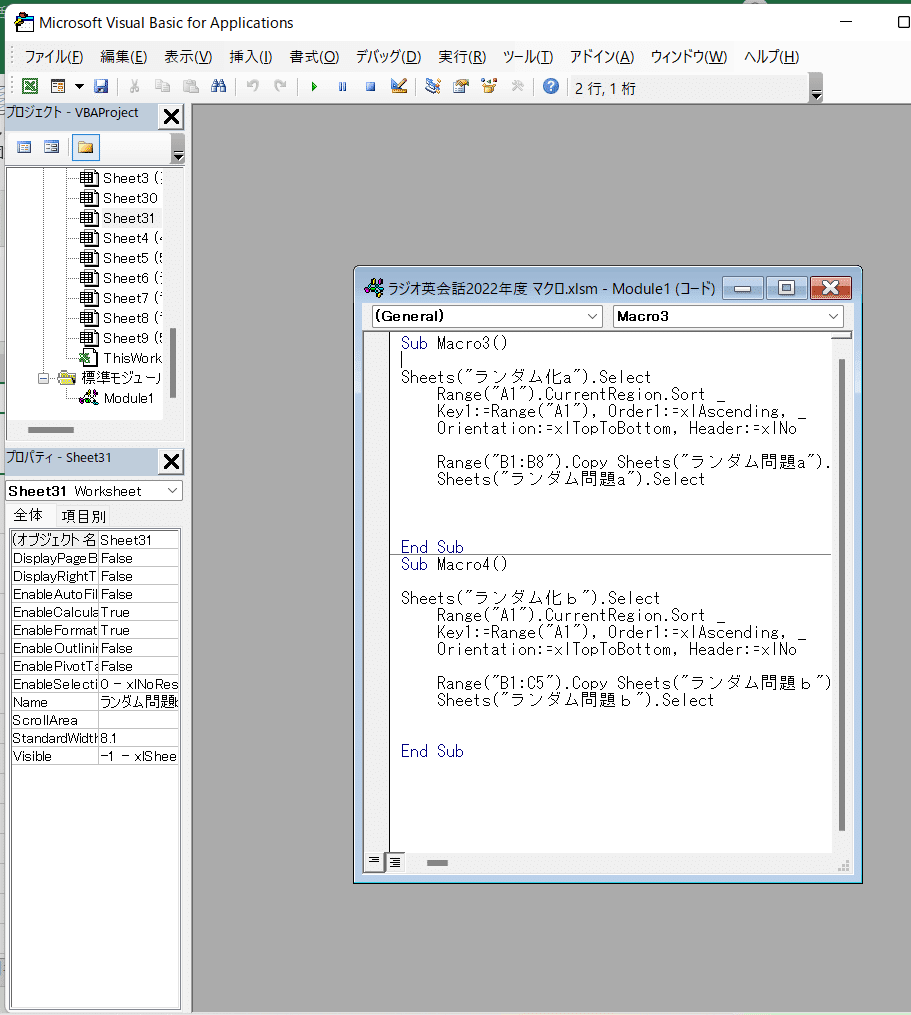Close the プロジェクト - VBAProject panel
This screenshot has height=1015, width=911.
coord(172,117)
